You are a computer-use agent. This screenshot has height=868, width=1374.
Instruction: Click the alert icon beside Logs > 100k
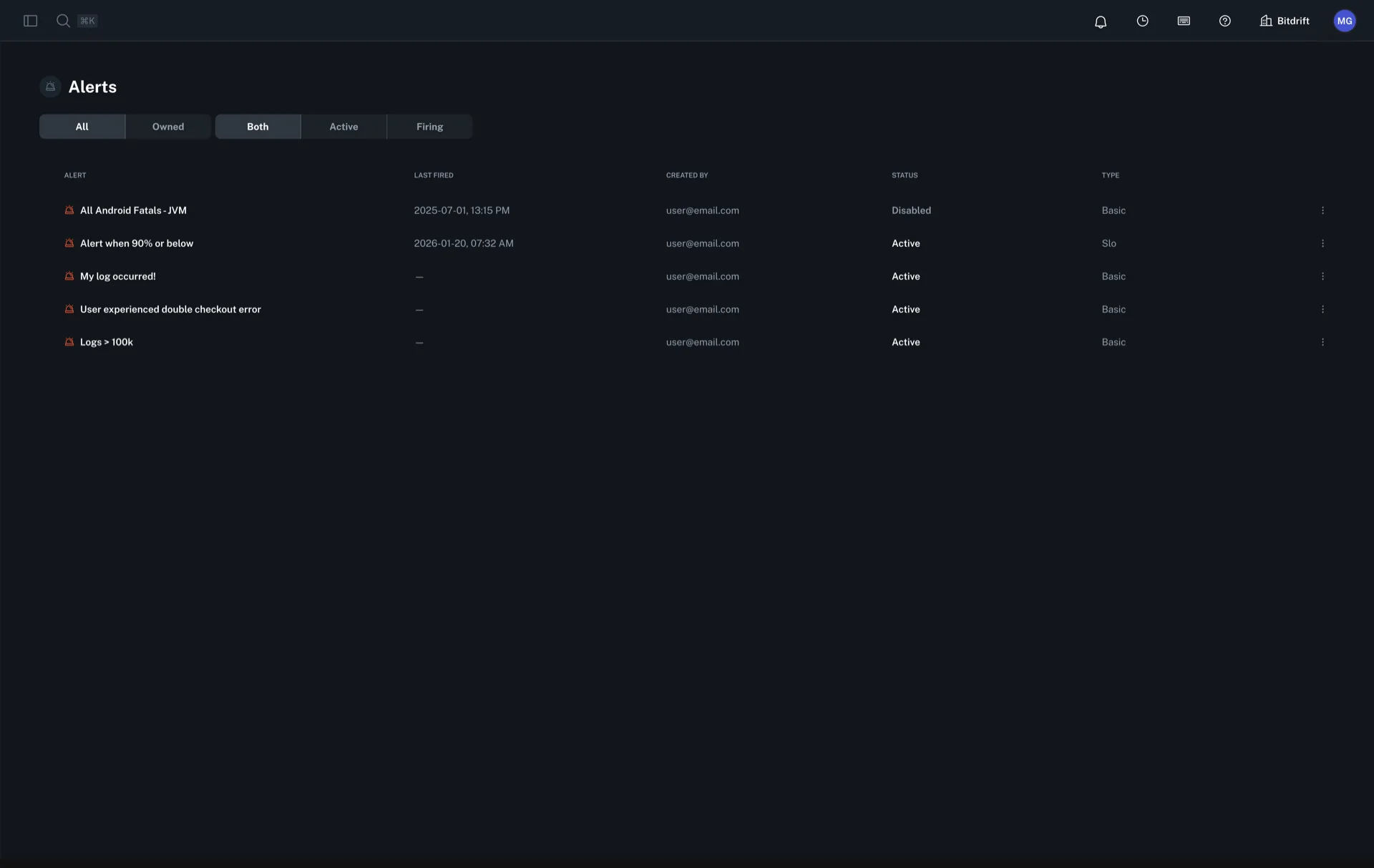click(x=69, y=342)
